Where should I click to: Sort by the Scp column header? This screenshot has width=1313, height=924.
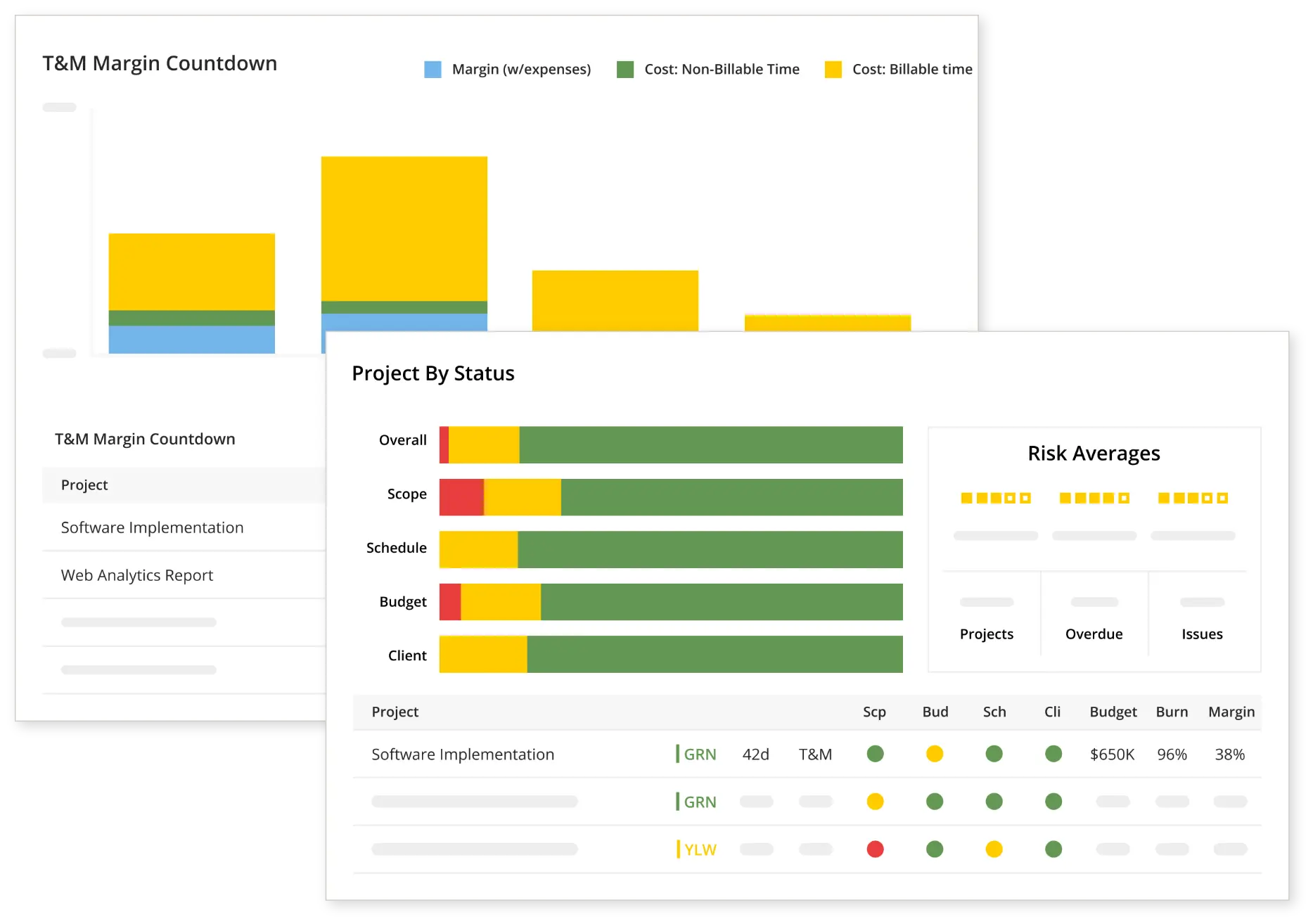[x=874, y=712]
